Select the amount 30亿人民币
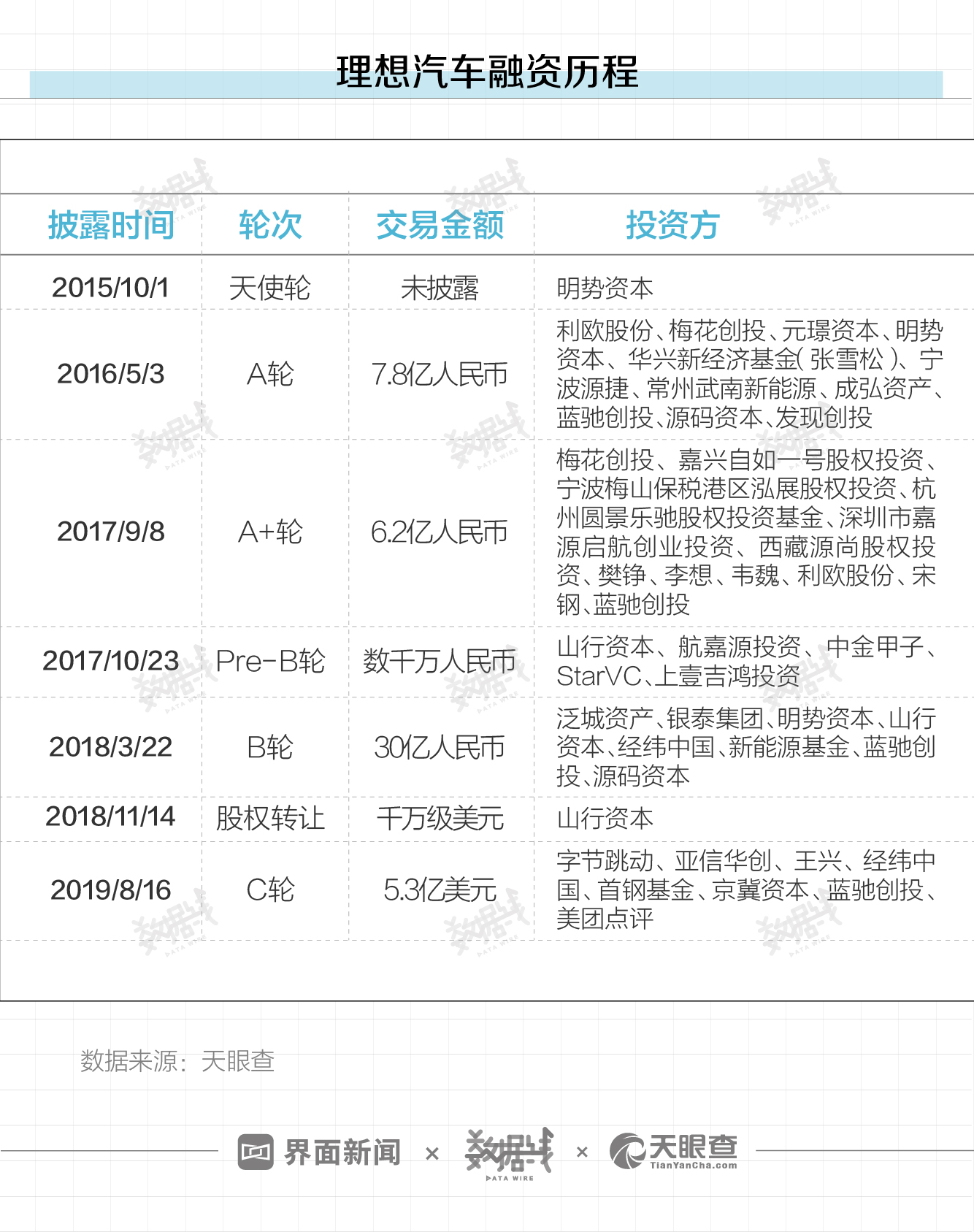 [x=440, y=748]
